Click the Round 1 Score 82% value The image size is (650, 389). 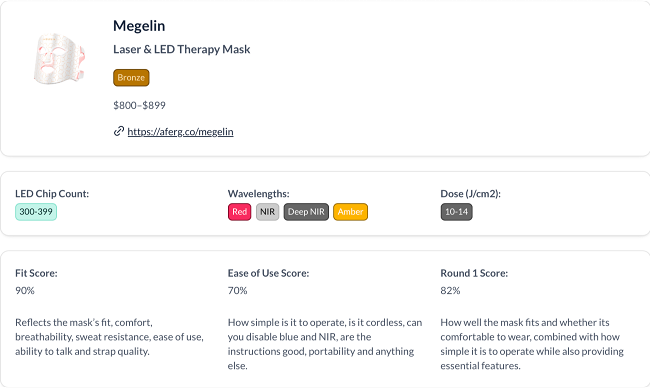[450, 291]
